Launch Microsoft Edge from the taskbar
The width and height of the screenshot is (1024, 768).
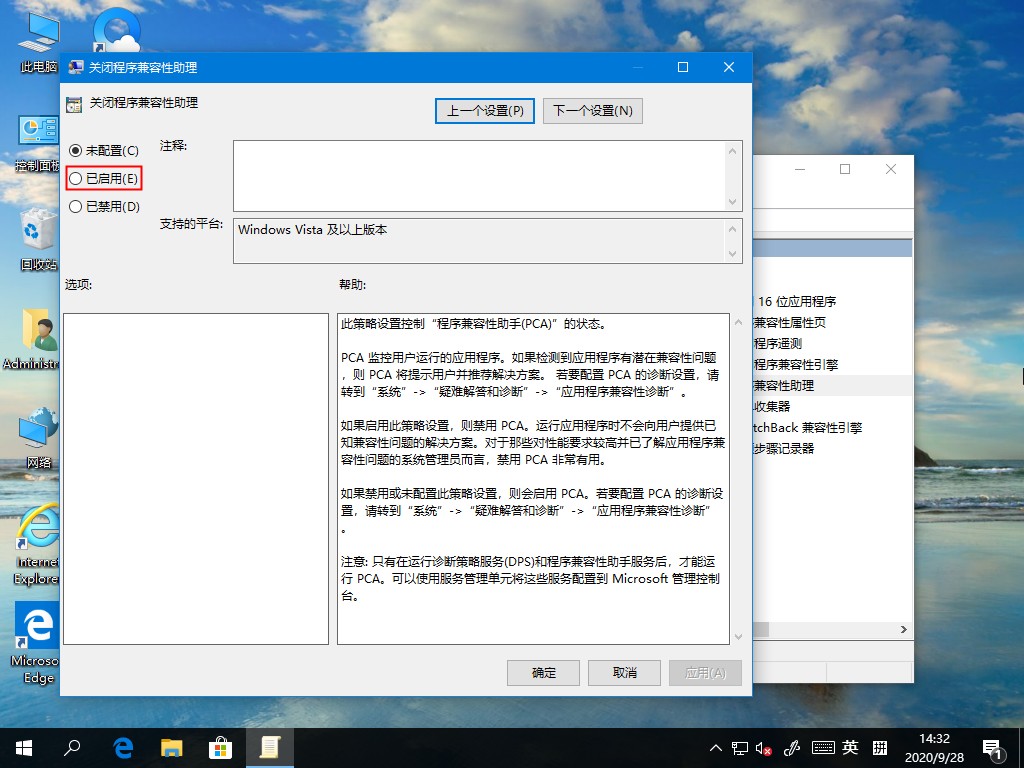pos(122,747)
